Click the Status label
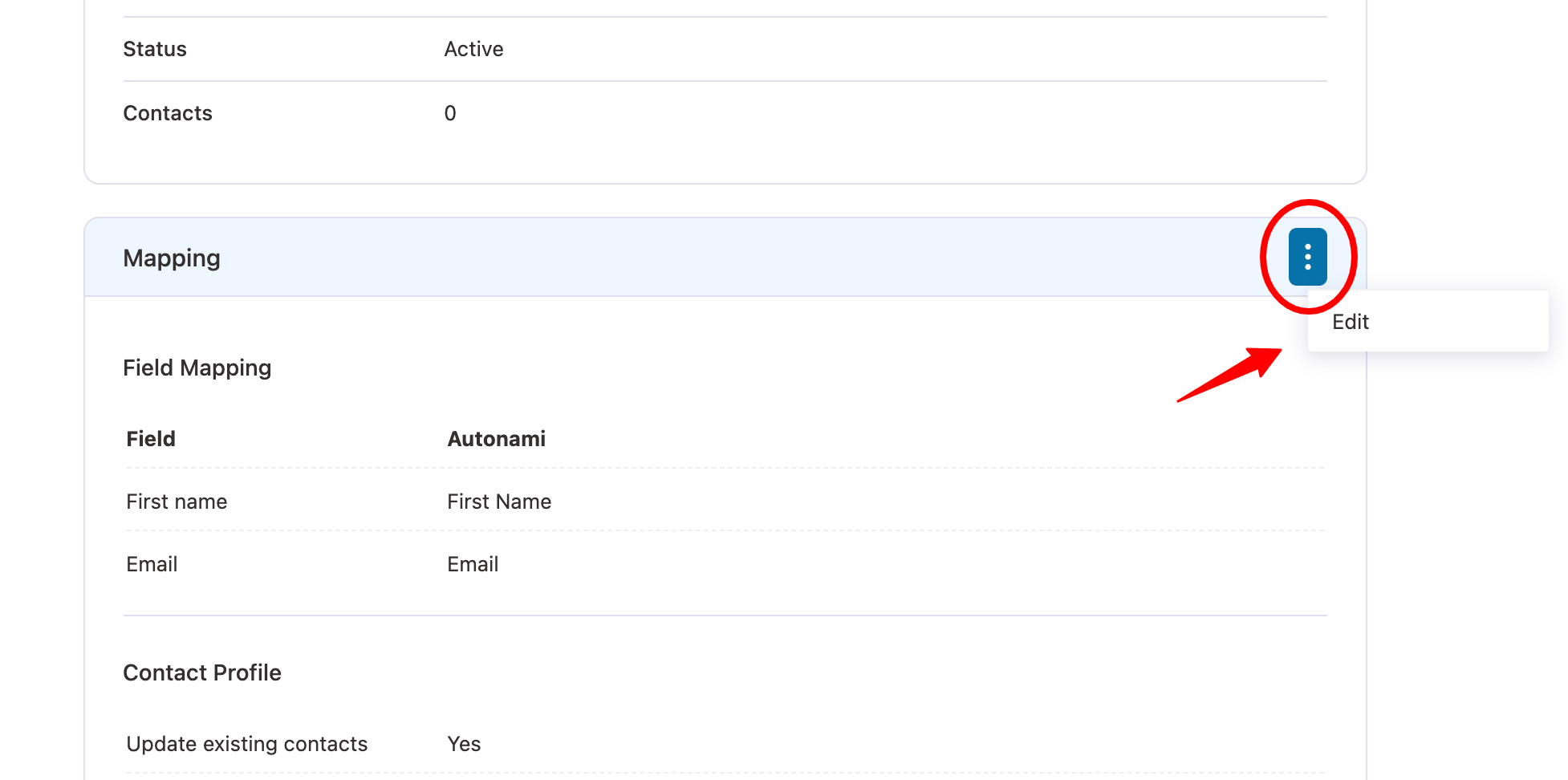 (155, 49)
